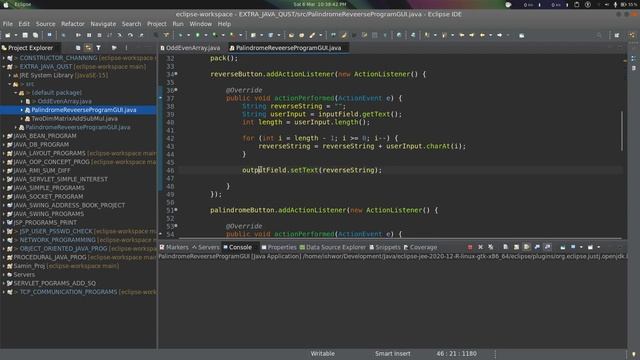The image size is (640, 360).
Task: Click the Open Perspective icon
Action: point(617,35)
